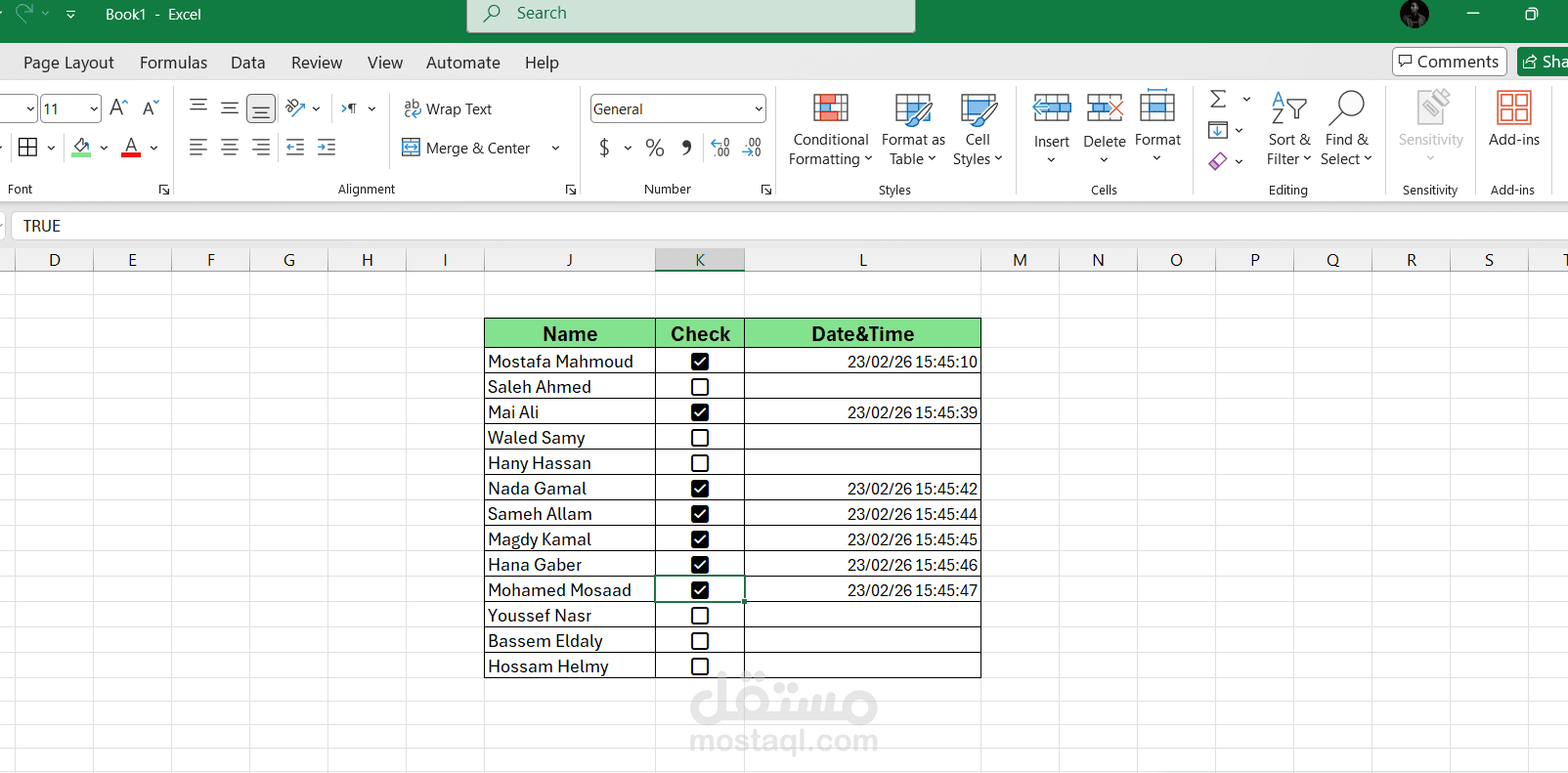Screen dimensions: 1568x773
Task: Decrease the cell indent
Action: pos(295,148)
